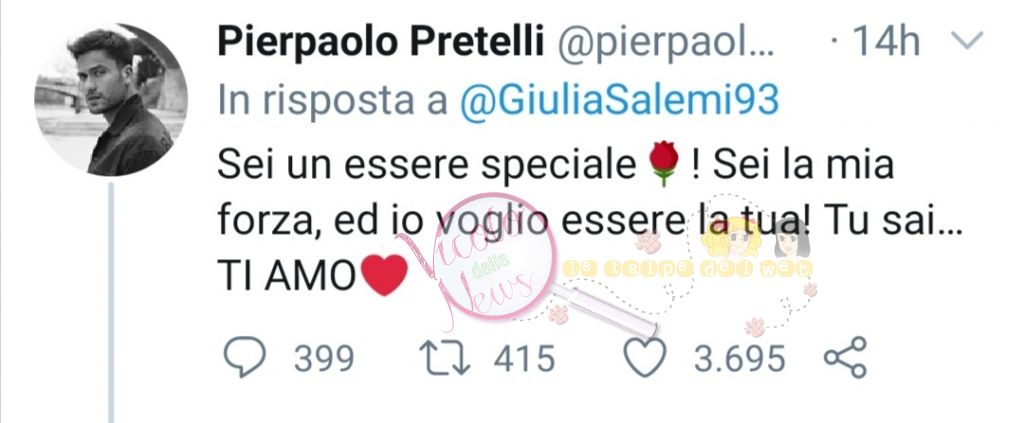
Task: Open the share icon
Action: click(845, 357)
